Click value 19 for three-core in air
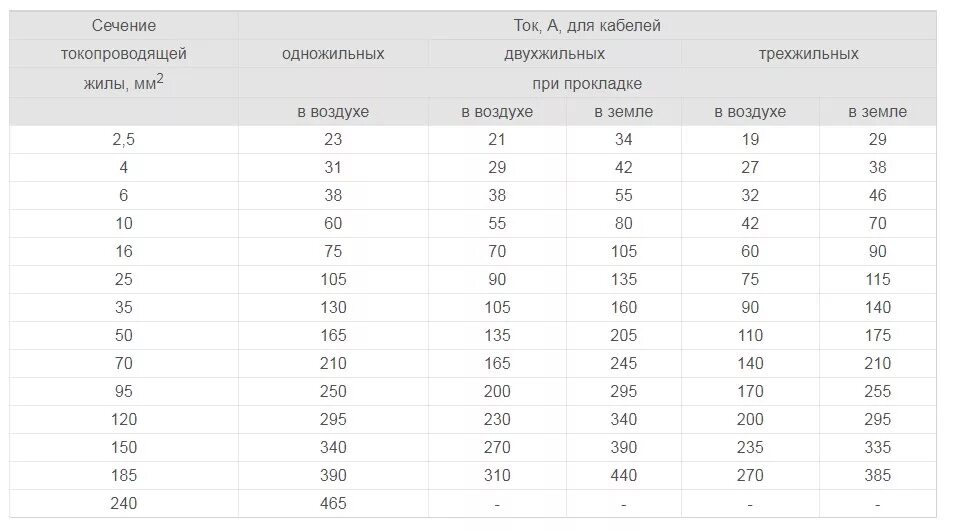The image size is (953, 530). coord(750,139)
